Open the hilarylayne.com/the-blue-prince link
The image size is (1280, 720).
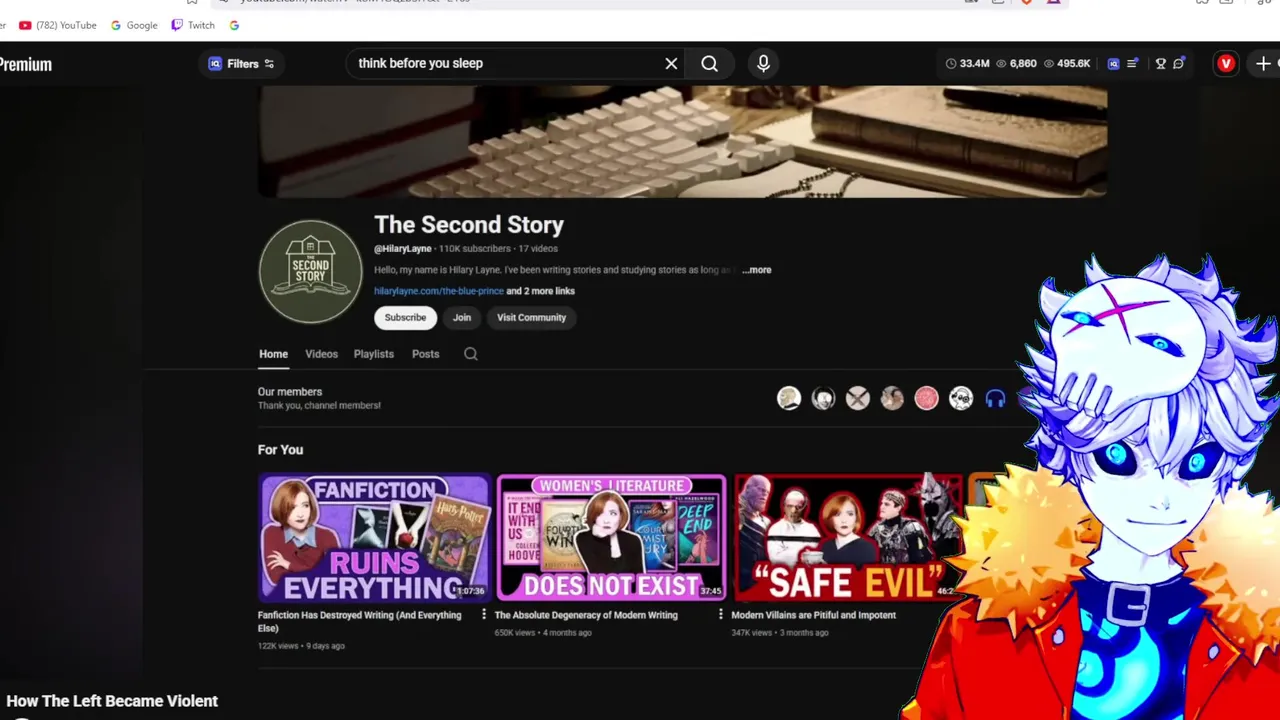(438, 291)
